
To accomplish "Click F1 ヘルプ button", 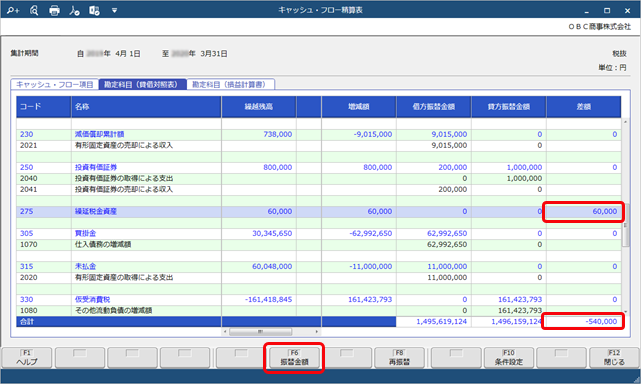I will click(x=27, y=357).
